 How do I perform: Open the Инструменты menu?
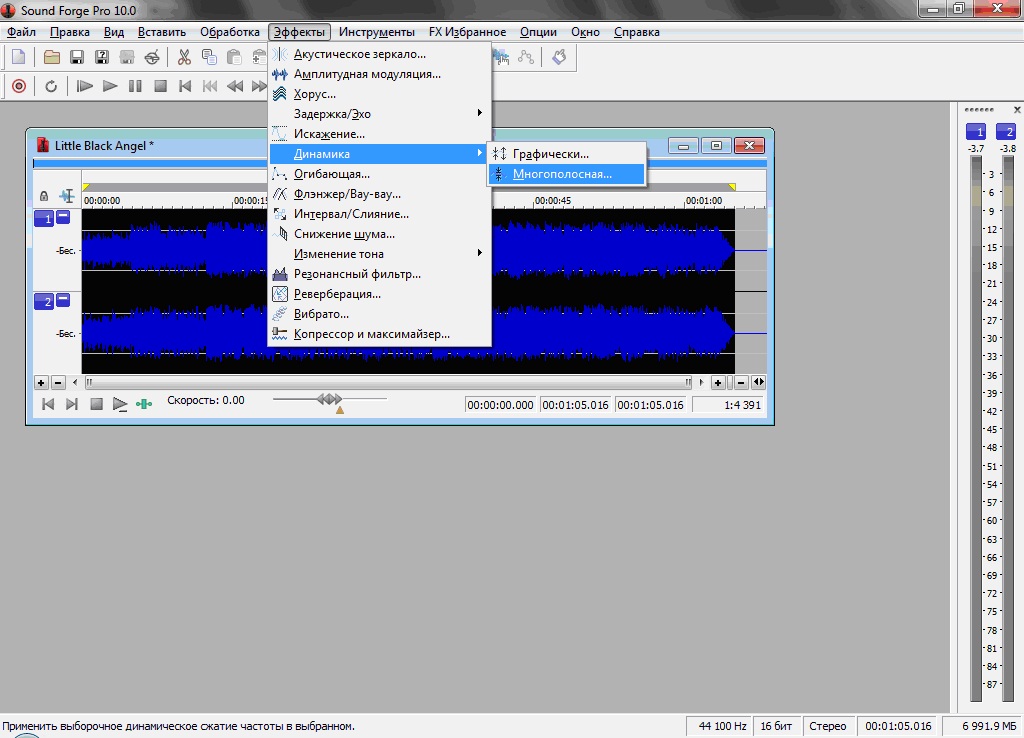376,32
